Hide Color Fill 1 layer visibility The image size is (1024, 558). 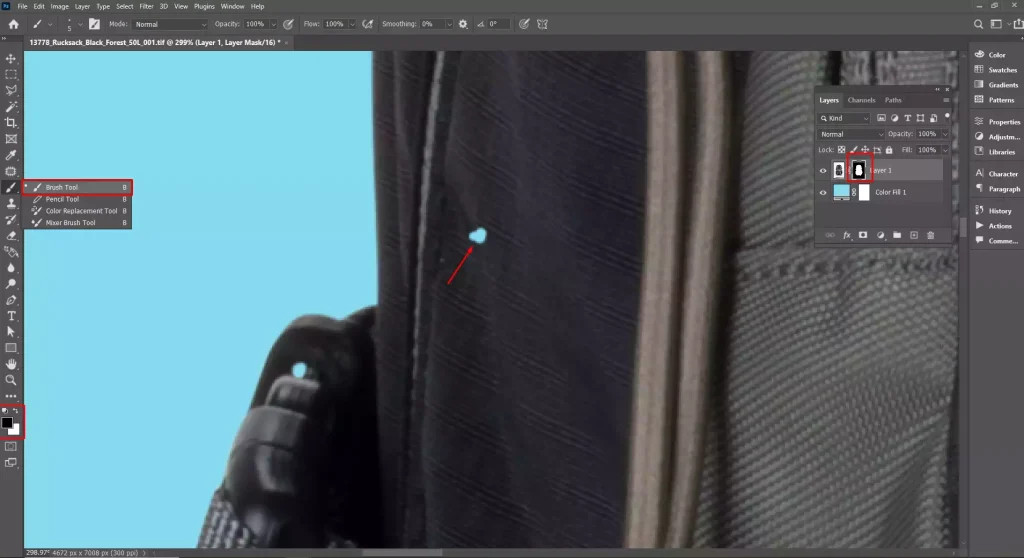tap(823, 192)
